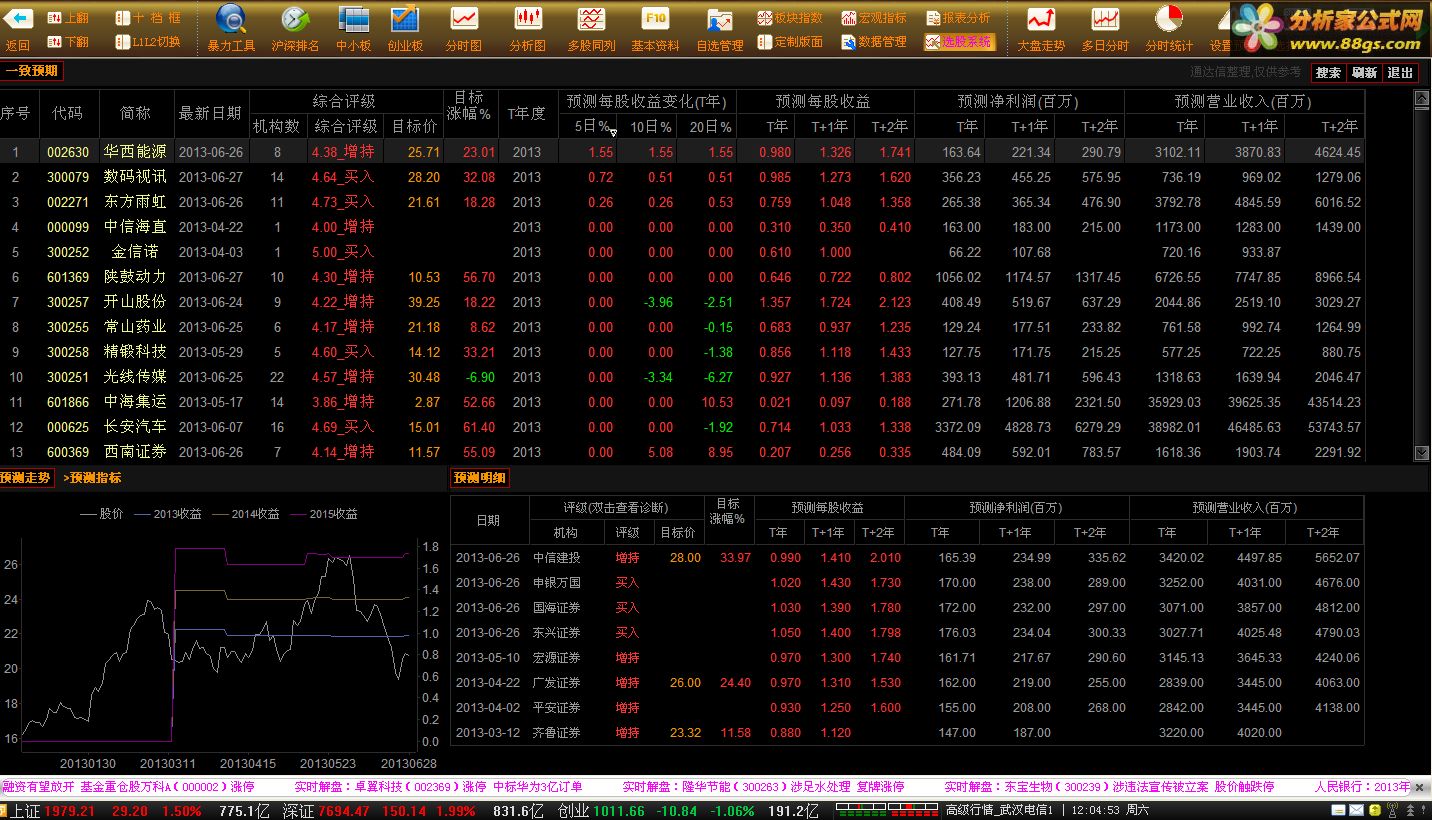This screenshot has height=820, width=1432.
Task: Open the 隆华节能 news ticker item
Action: 763,787
